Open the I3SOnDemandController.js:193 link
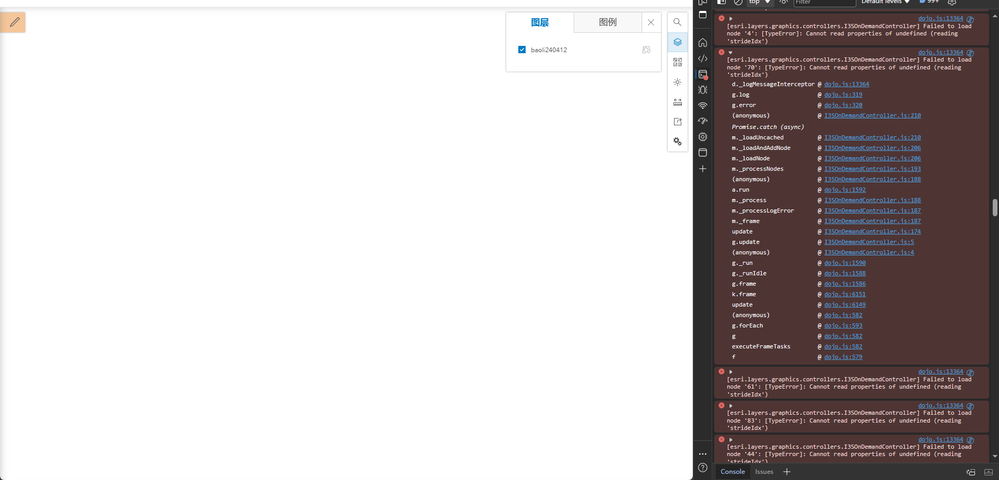The image size is (999, 480). [x=872, y=168]
